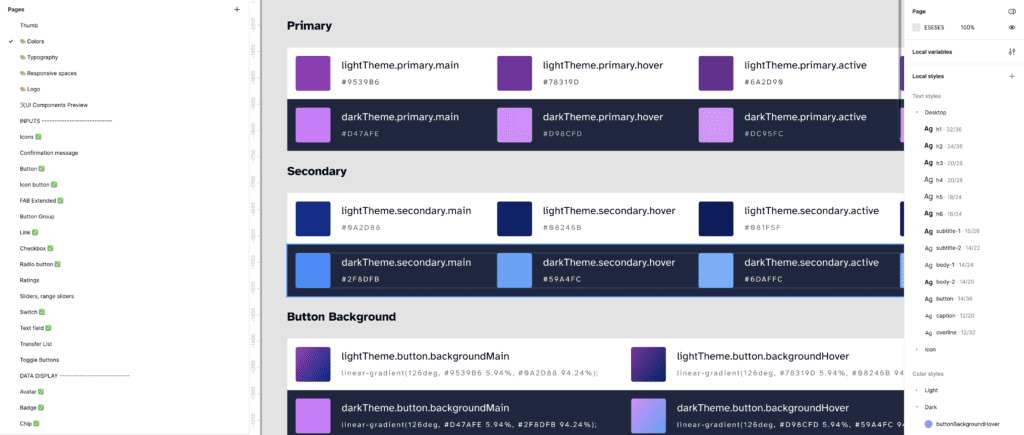Viewport: 1024px width, 435px height.
Task: Switch to the Responsive spaces page
Action: [x=50, y=73]
